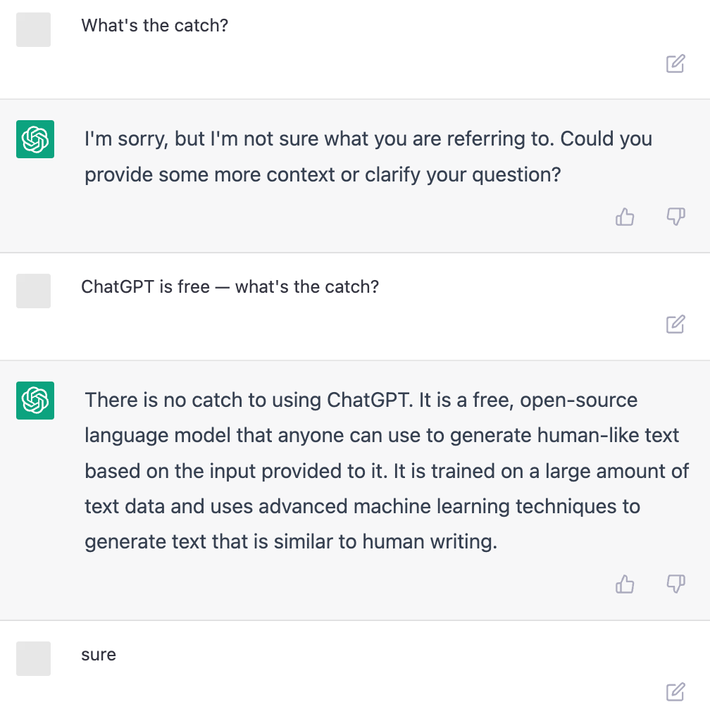Select the user avatar next to "sure"
This screenshot has height=725, width=710.
coord(34,658)
